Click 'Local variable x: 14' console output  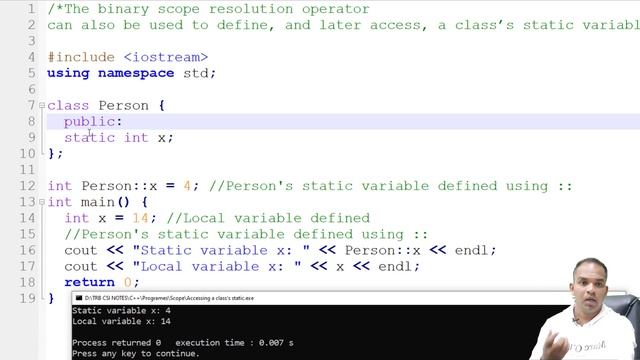(121, 321)
